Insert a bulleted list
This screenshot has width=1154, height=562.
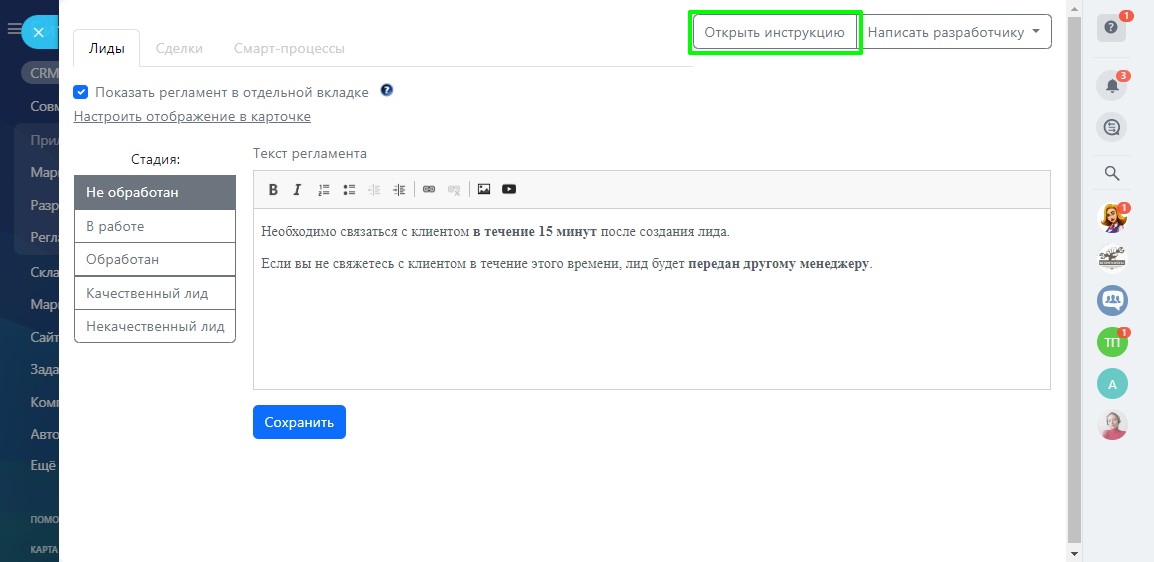point(349,190)
